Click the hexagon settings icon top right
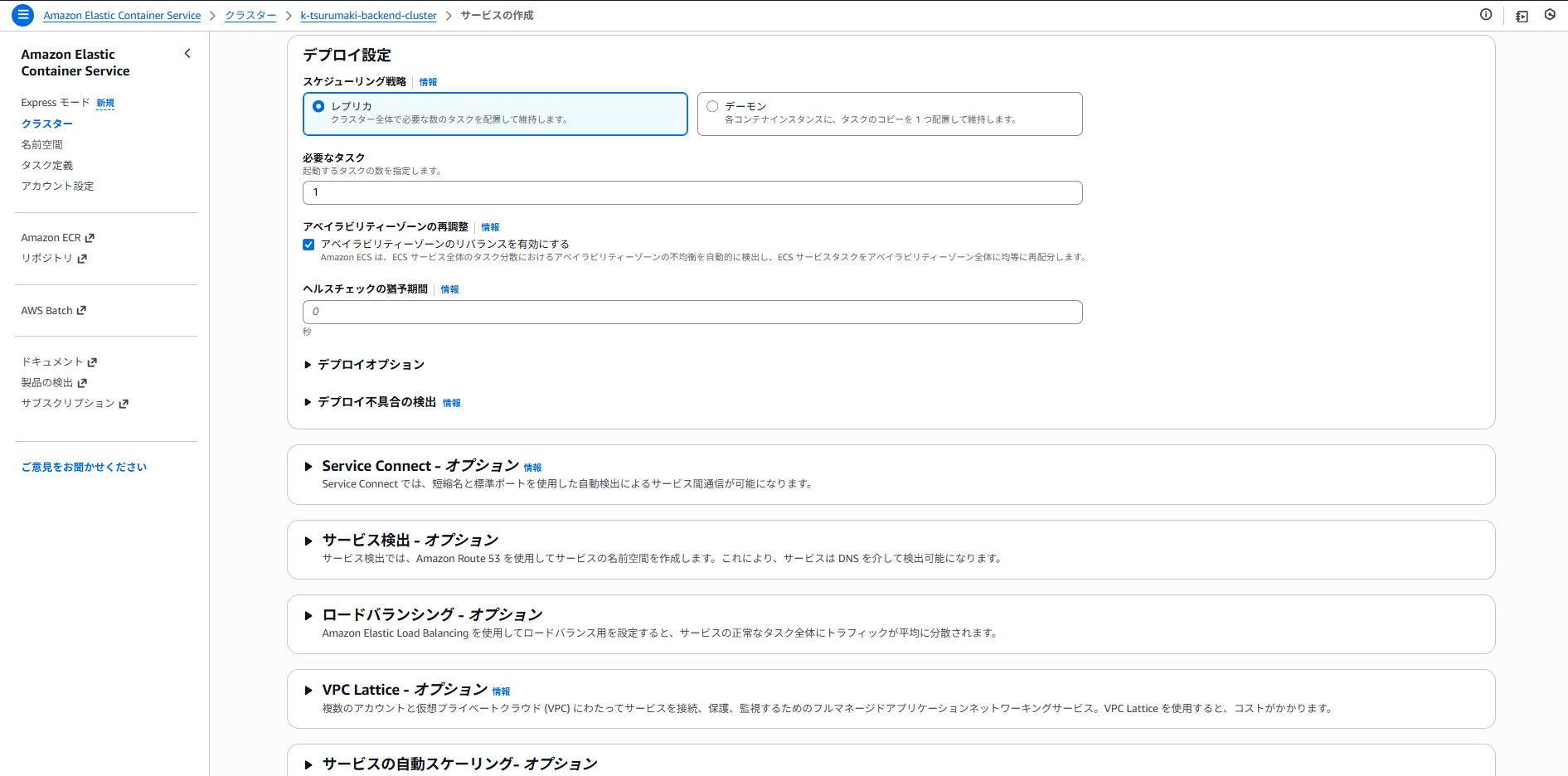The width and height of the screenshot is (1568, 776). click(x=1551, y=15)
